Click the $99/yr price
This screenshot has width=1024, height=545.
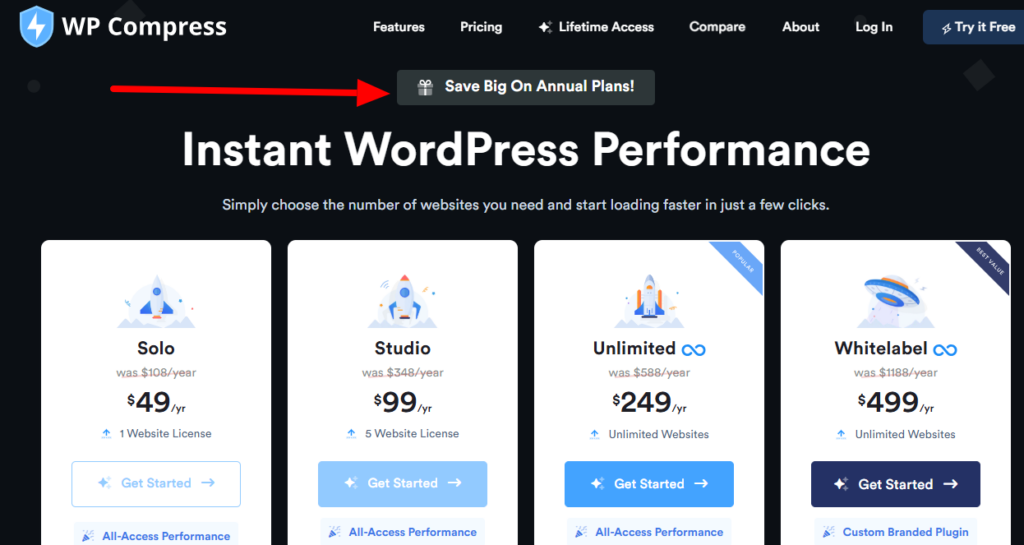[403, 402]
